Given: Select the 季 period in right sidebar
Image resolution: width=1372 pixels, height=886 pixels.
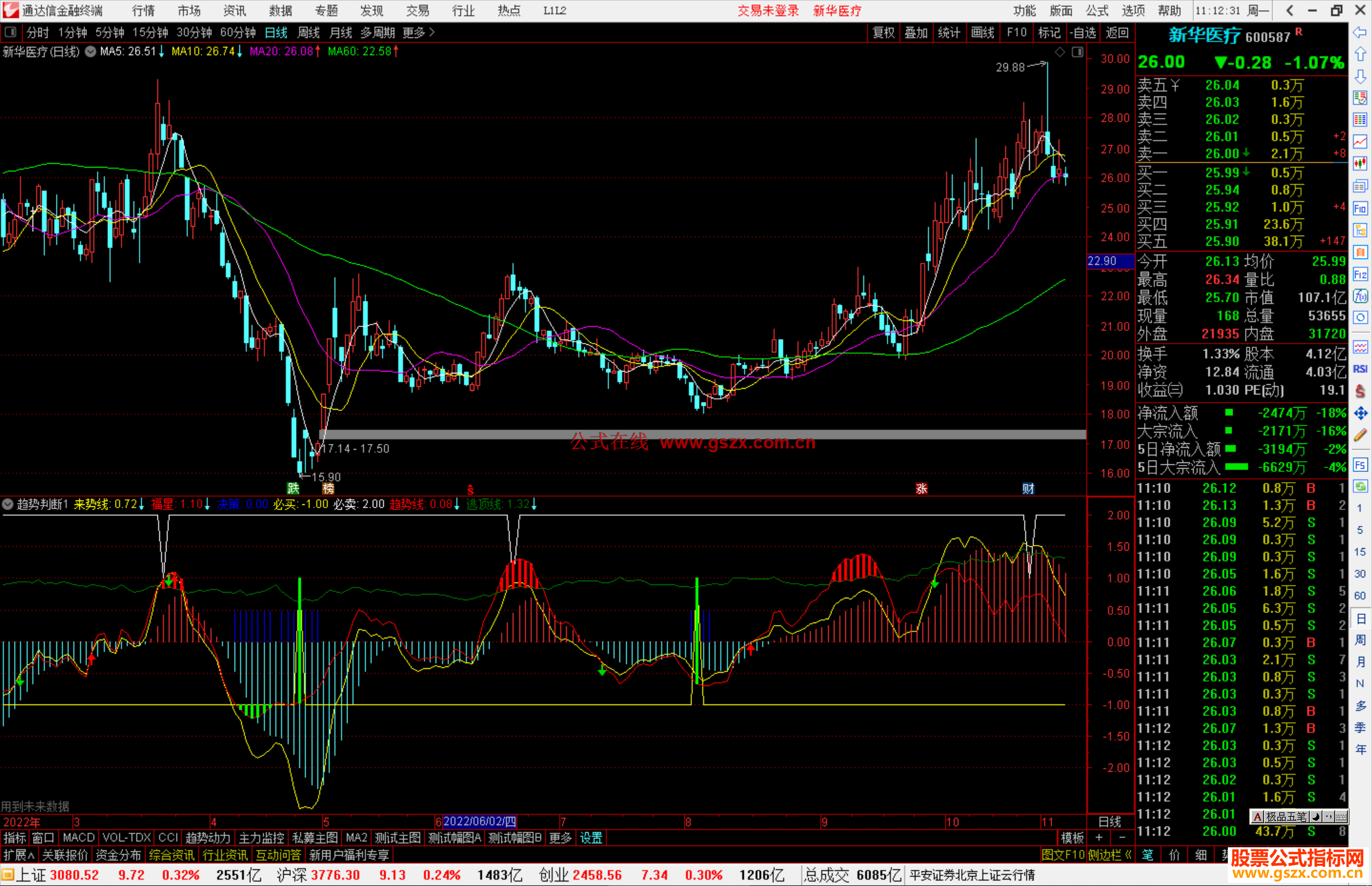Looking at the screenshot, I should click(1360, 728).
